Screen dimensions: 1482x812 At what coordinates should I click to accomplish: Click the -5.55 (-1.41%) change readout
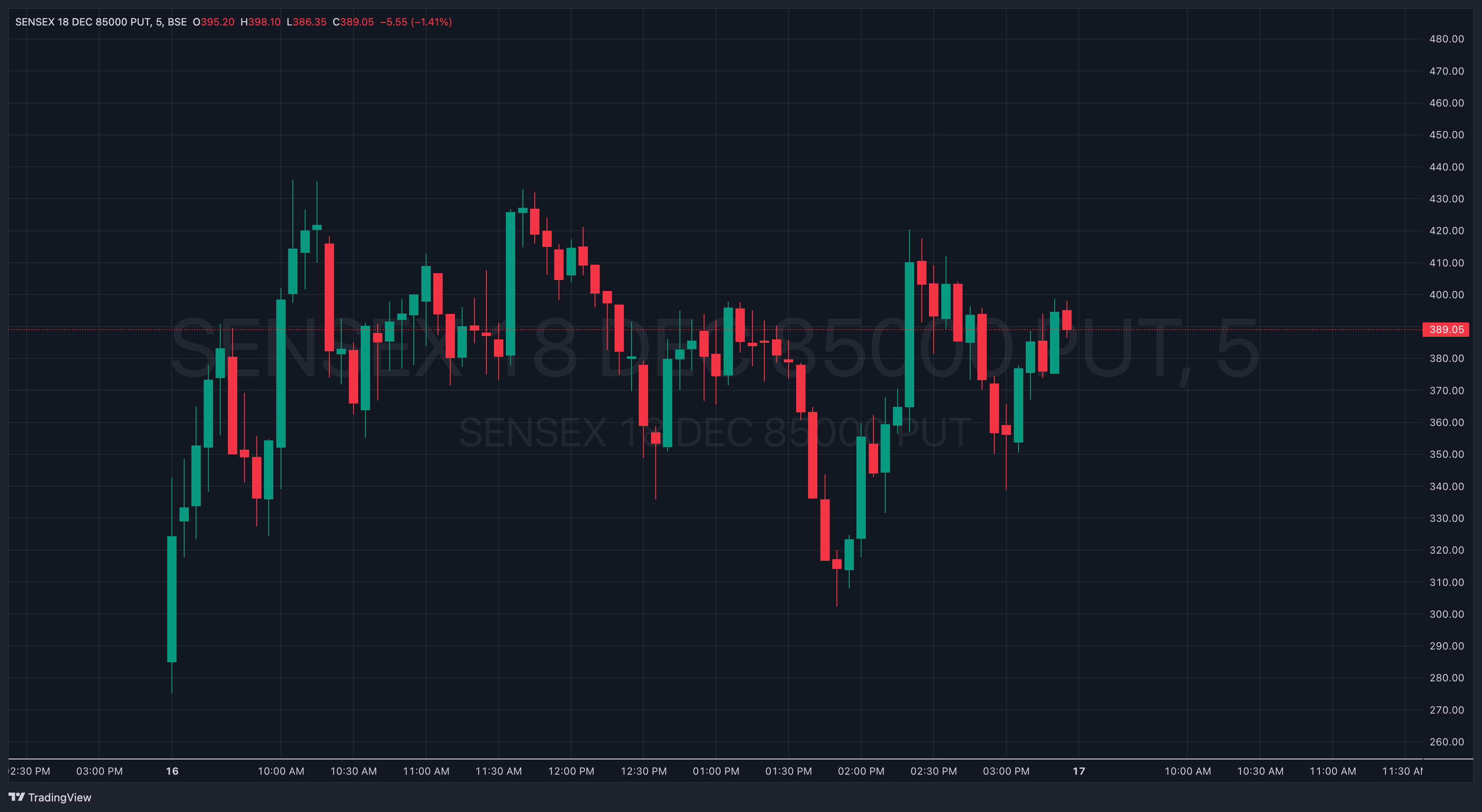click(415, 22)
